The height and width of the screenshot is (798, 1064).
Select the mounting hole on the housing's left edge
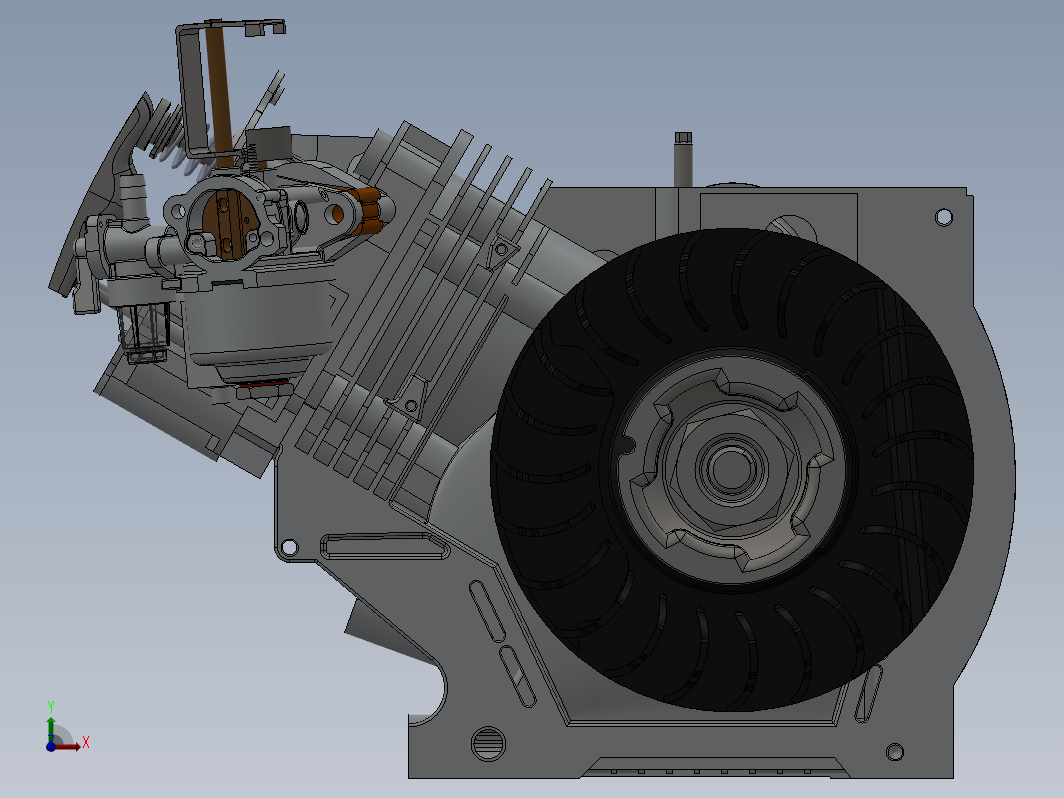[289, 547]
